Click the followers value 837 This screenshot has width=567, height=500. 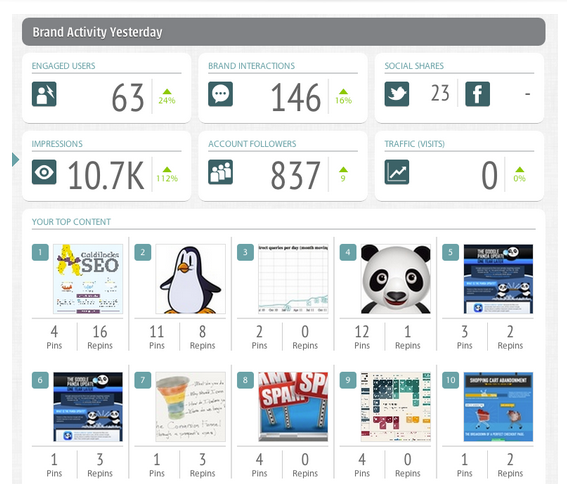tap(296, 176)
